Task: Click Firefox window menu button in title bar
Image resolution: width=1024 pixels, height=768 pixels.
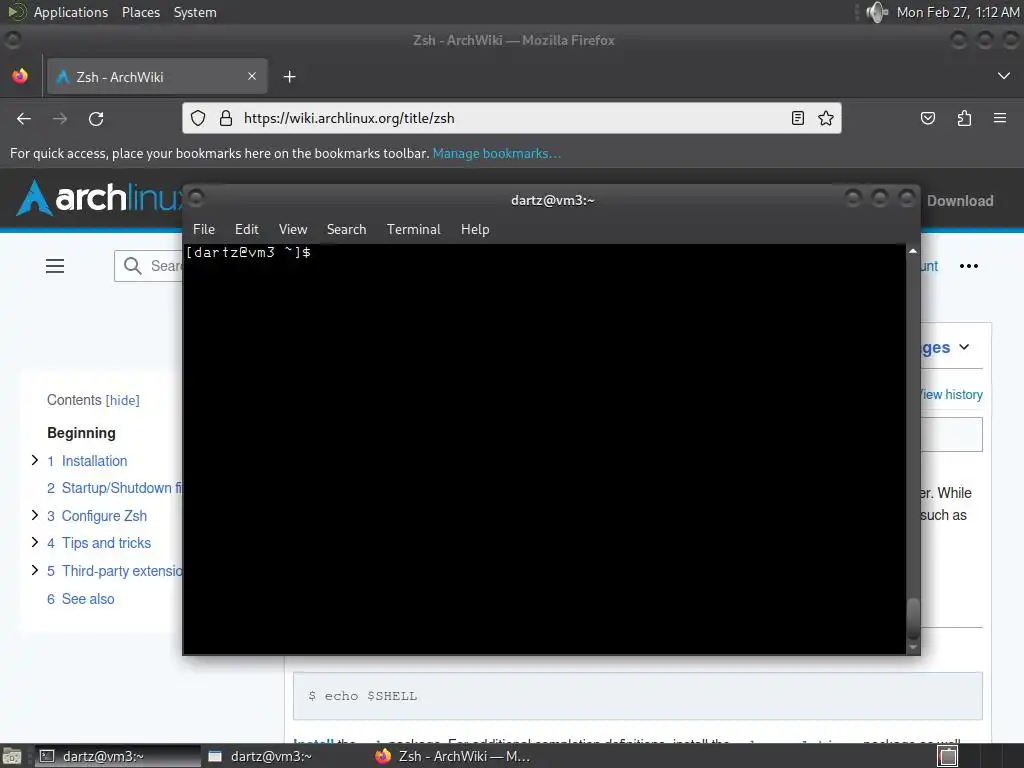Action: click(12, 40)
